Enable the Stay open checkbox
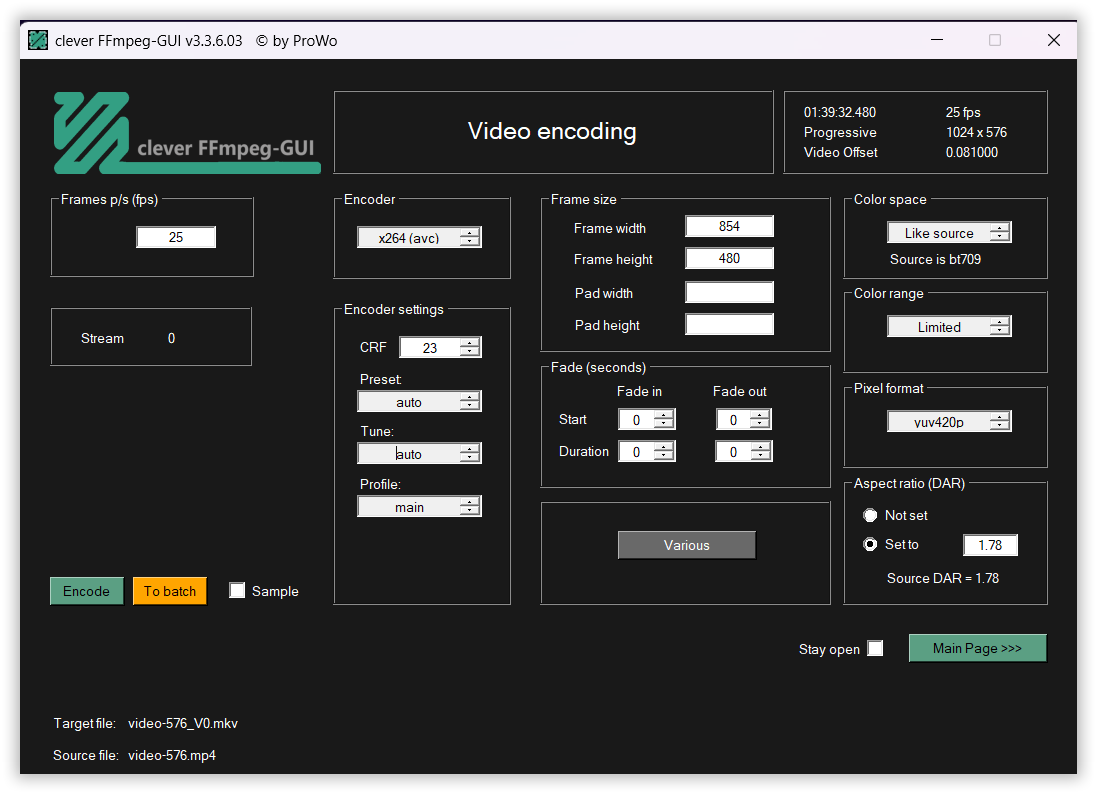The height and width of the screenshot is (794, 1097). tap(875, 648)
